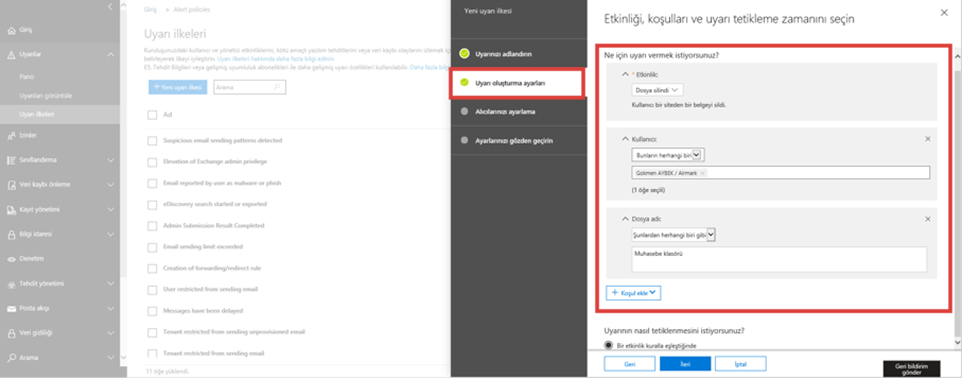962x378 pixels.
Task: Click the blue 'İleri' button
Action: [x=685, y=364]
